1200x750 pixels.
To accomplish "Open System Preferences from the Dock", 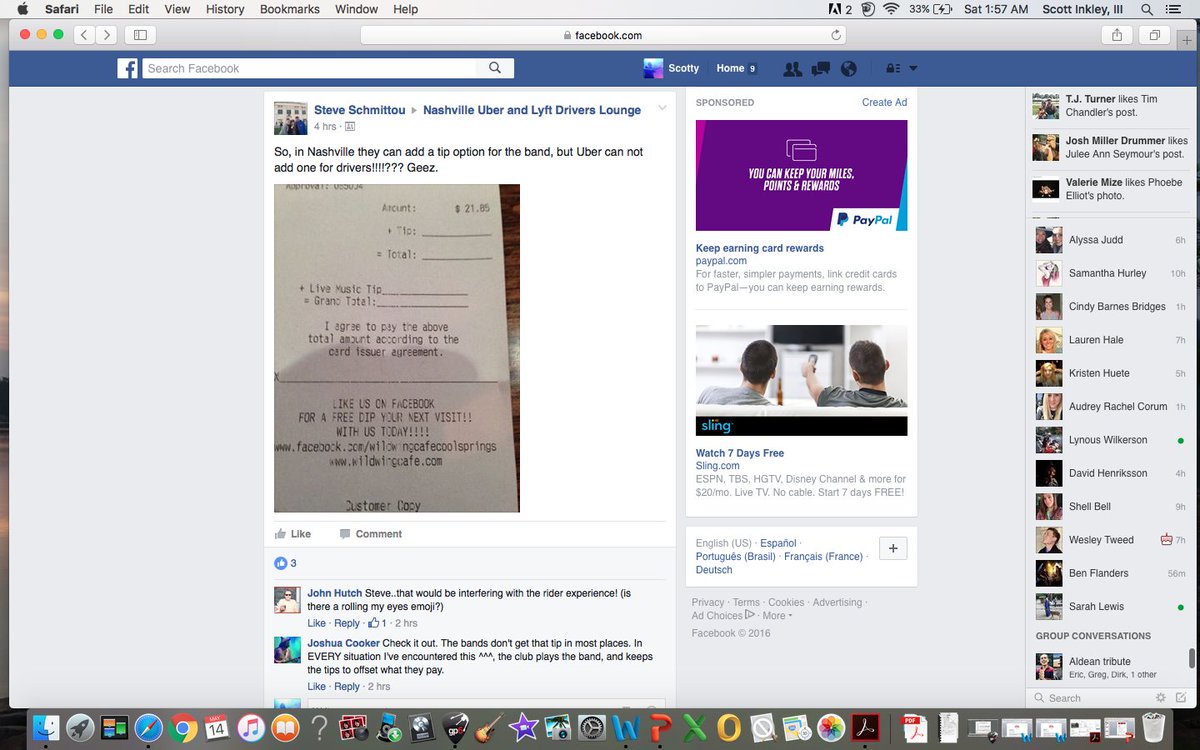I will [592, 727].
